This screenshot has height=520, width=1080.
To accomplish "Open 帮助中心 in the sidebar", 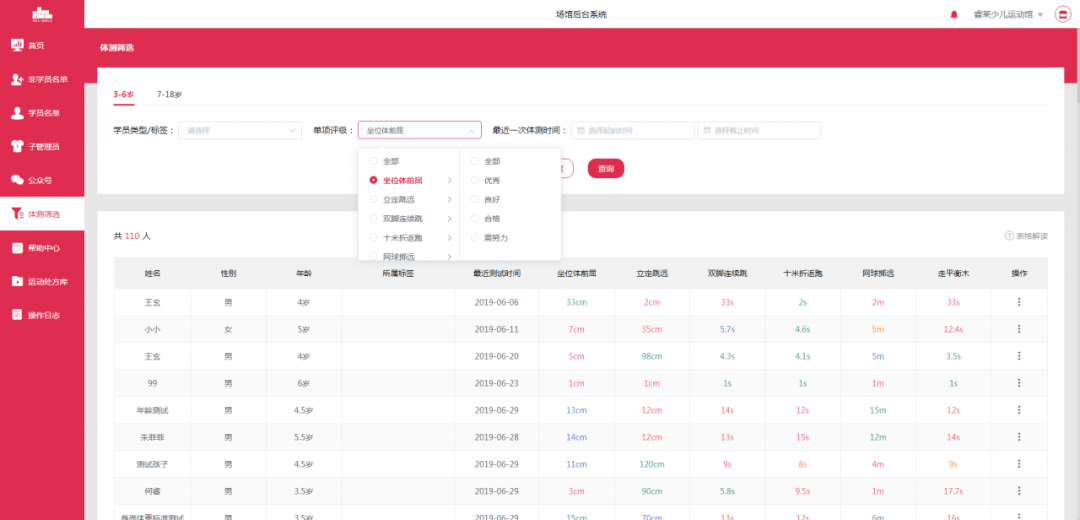I will (x=42, y=248).
